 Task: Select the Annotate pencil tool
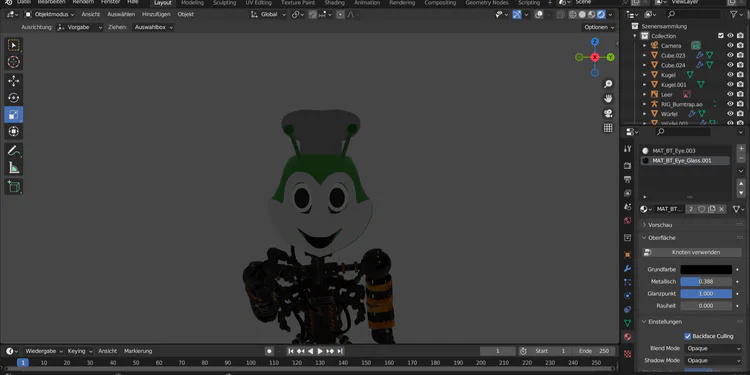13,151
